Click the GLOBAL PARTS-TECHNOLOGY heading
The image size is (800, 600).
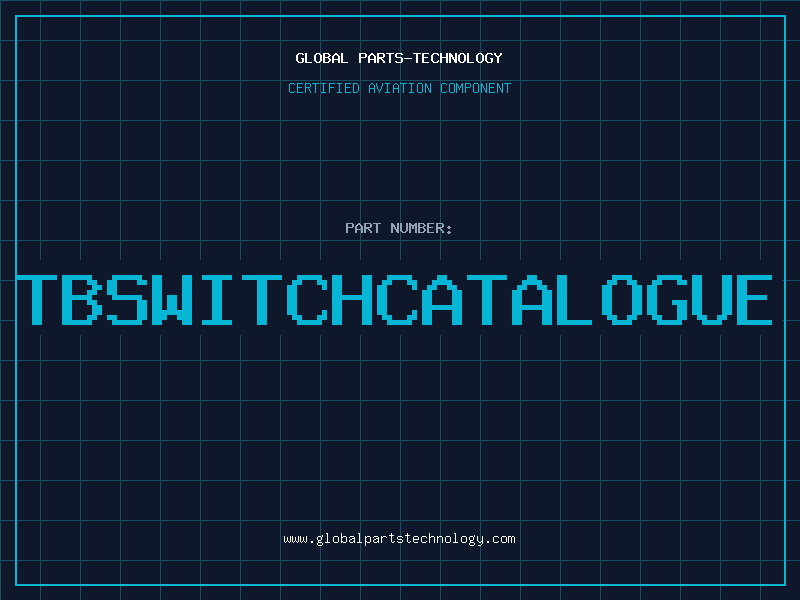click(x=399, y=58)
